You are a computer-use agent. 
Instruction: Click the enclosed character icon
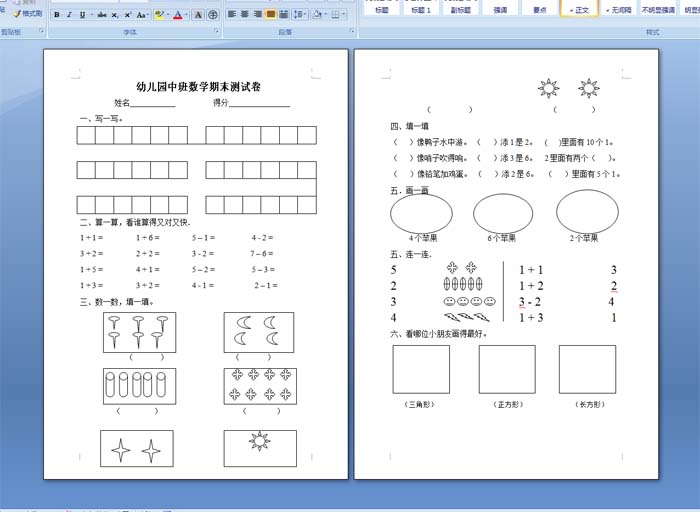point(213,15)
